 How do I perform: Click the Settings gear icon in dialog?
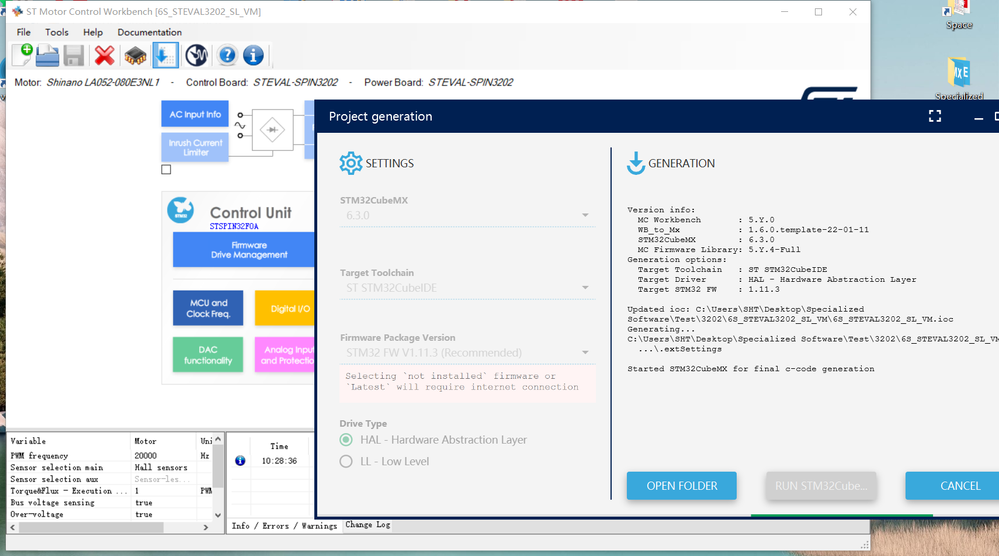351,163
